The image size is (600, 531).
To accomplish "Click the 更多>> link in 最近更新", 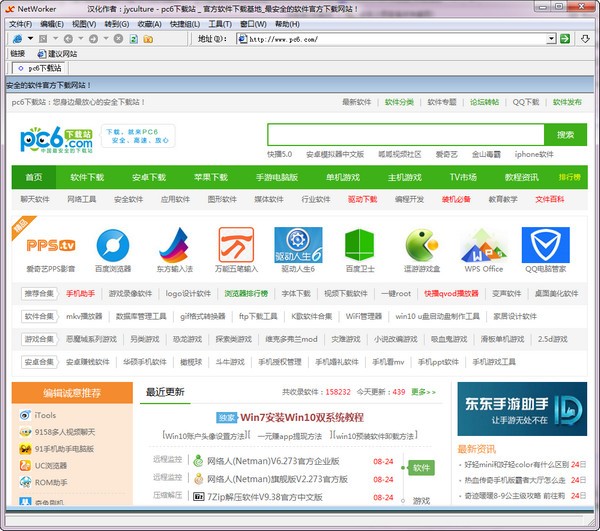I will click(x=423, y=392).
